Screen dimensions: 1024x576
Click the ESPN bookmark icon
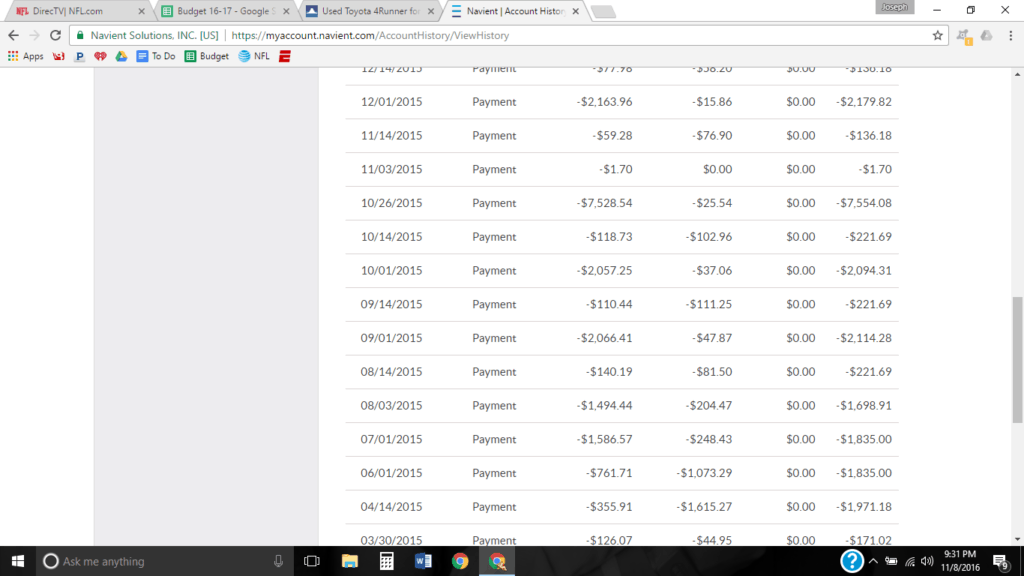[283, 56]
